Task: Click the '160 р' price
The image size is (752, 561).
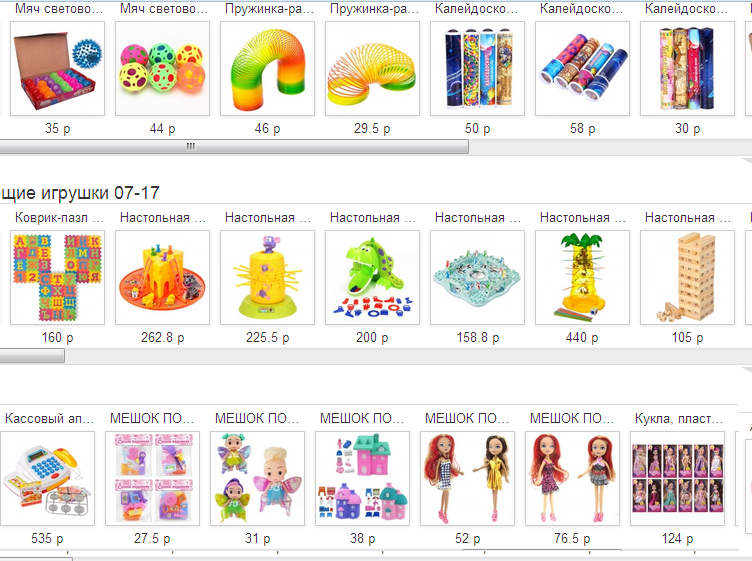Action: pyautogui.click(x=58, y=338)
